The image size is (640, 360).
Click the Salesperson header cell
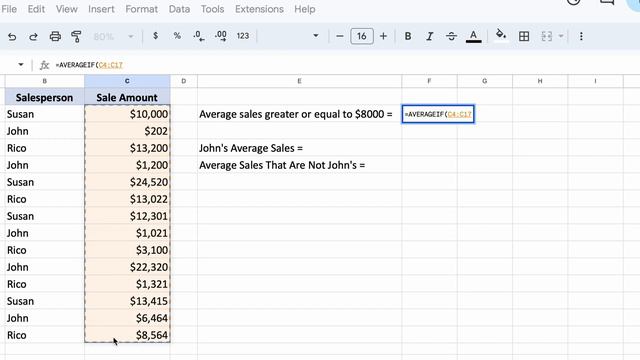44,97
